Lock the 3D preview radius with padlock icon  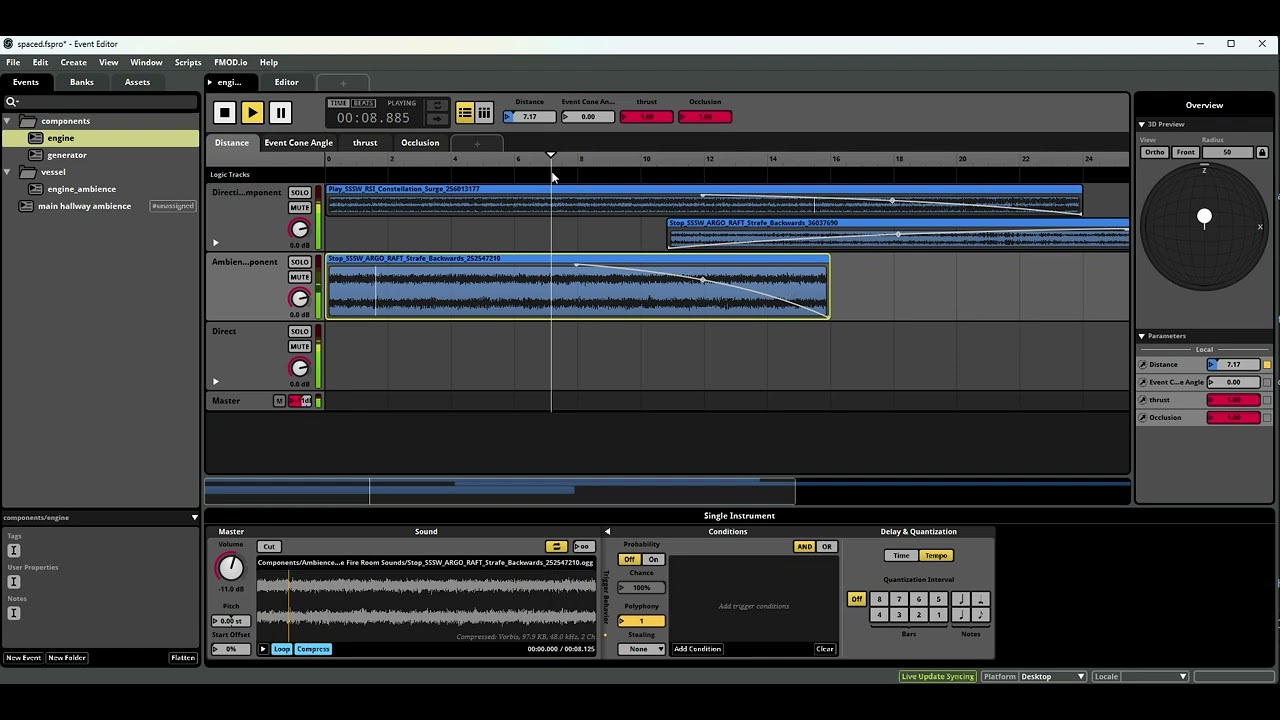click(x=1262, y=152)
